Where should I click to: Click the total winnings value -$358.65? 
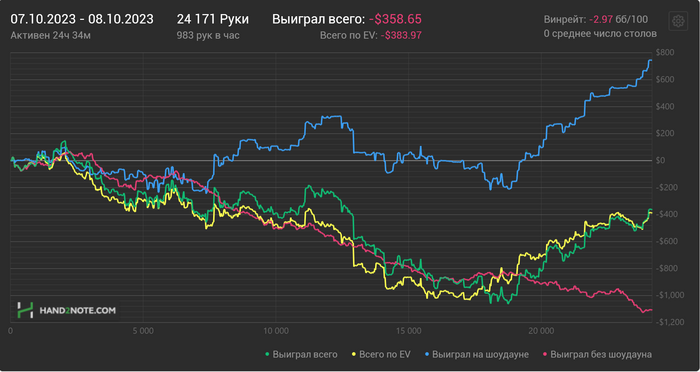pyautogui.click(x=395, y=19)
